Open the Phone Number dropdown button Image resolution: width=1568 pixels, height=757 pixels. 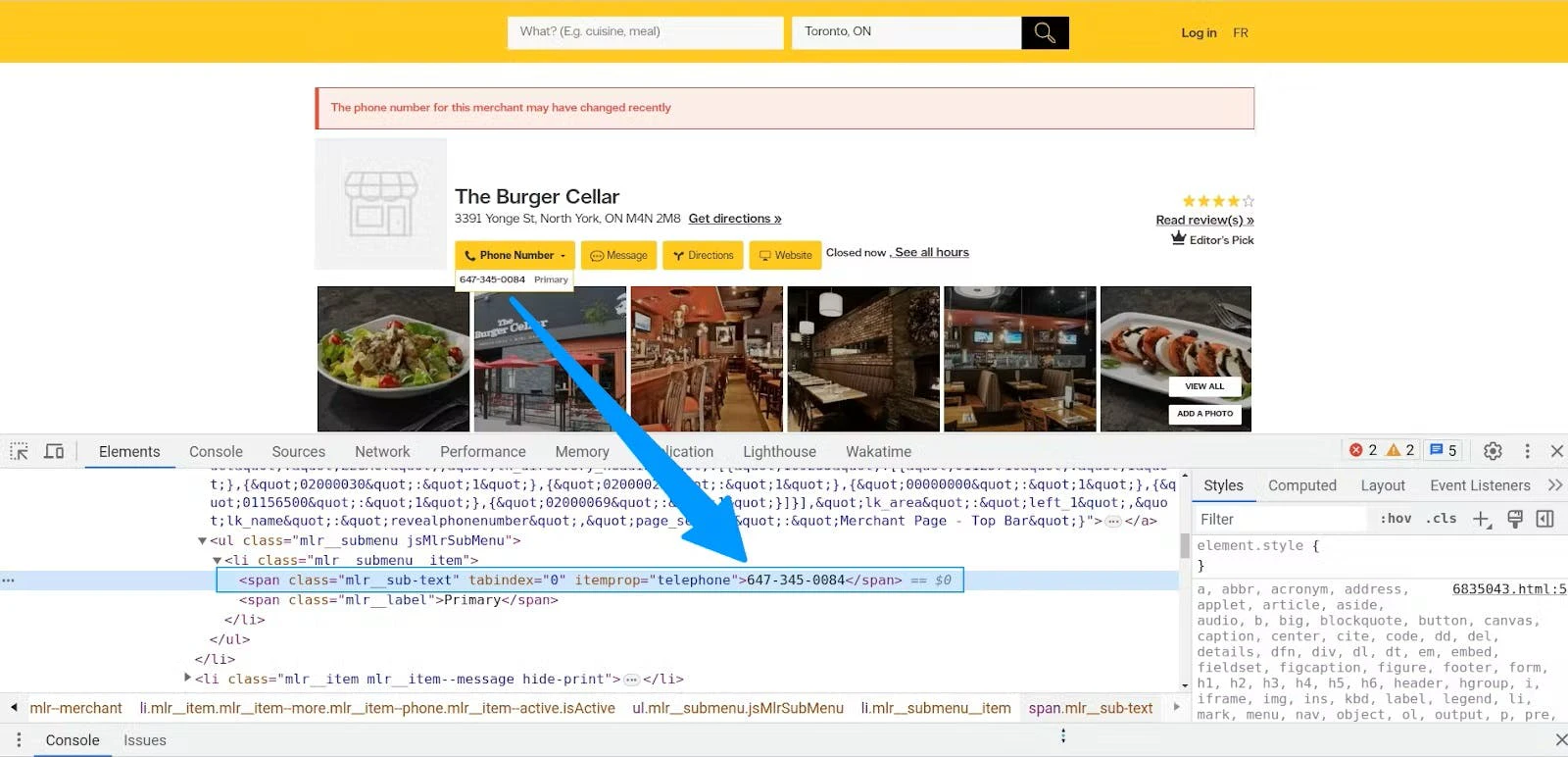(514, 255)
